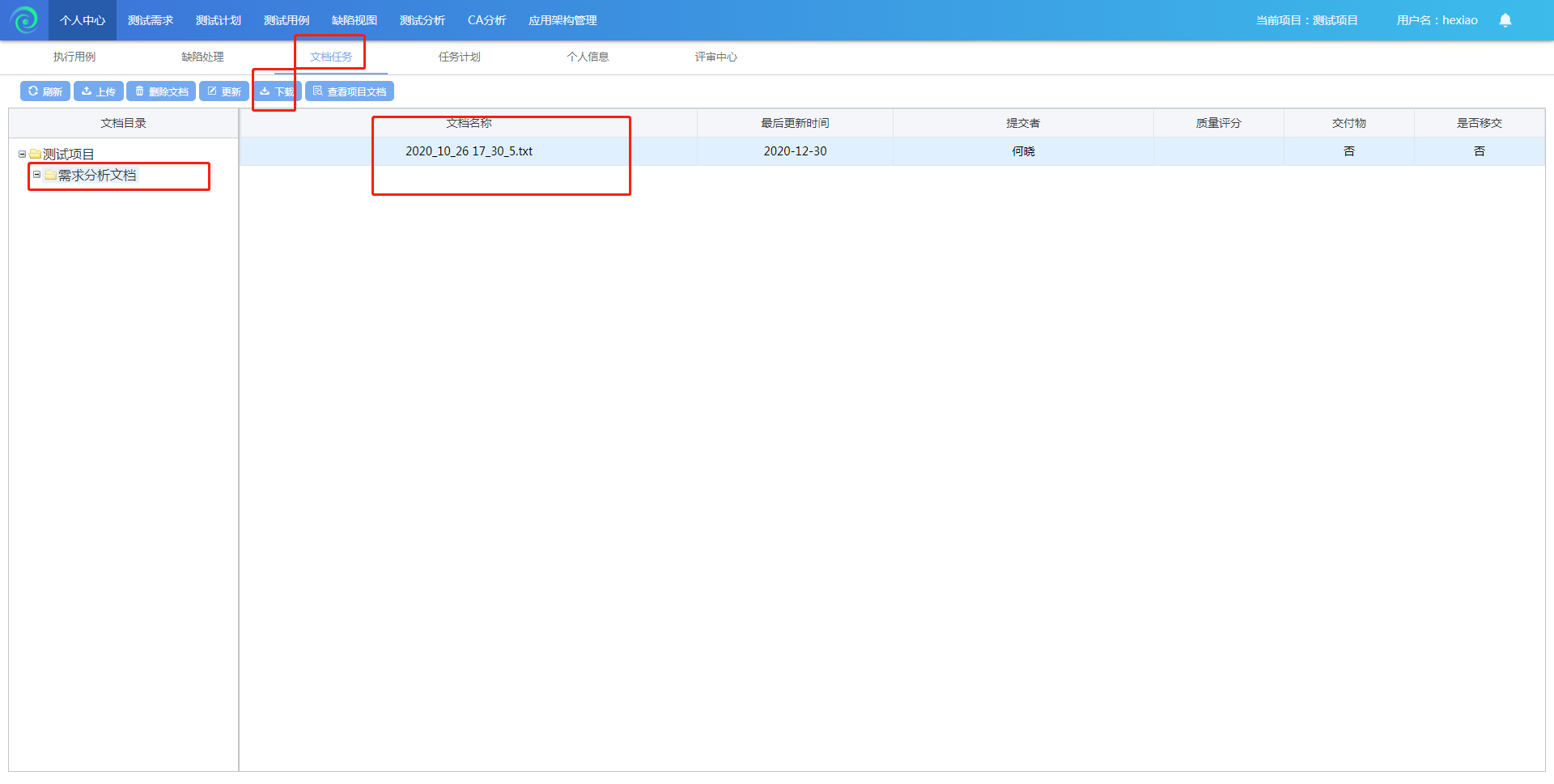Open the 测试需求 menu
The height and width of the screenshot is (784, 1554).
pyautogui.click(x=151, y=20)
